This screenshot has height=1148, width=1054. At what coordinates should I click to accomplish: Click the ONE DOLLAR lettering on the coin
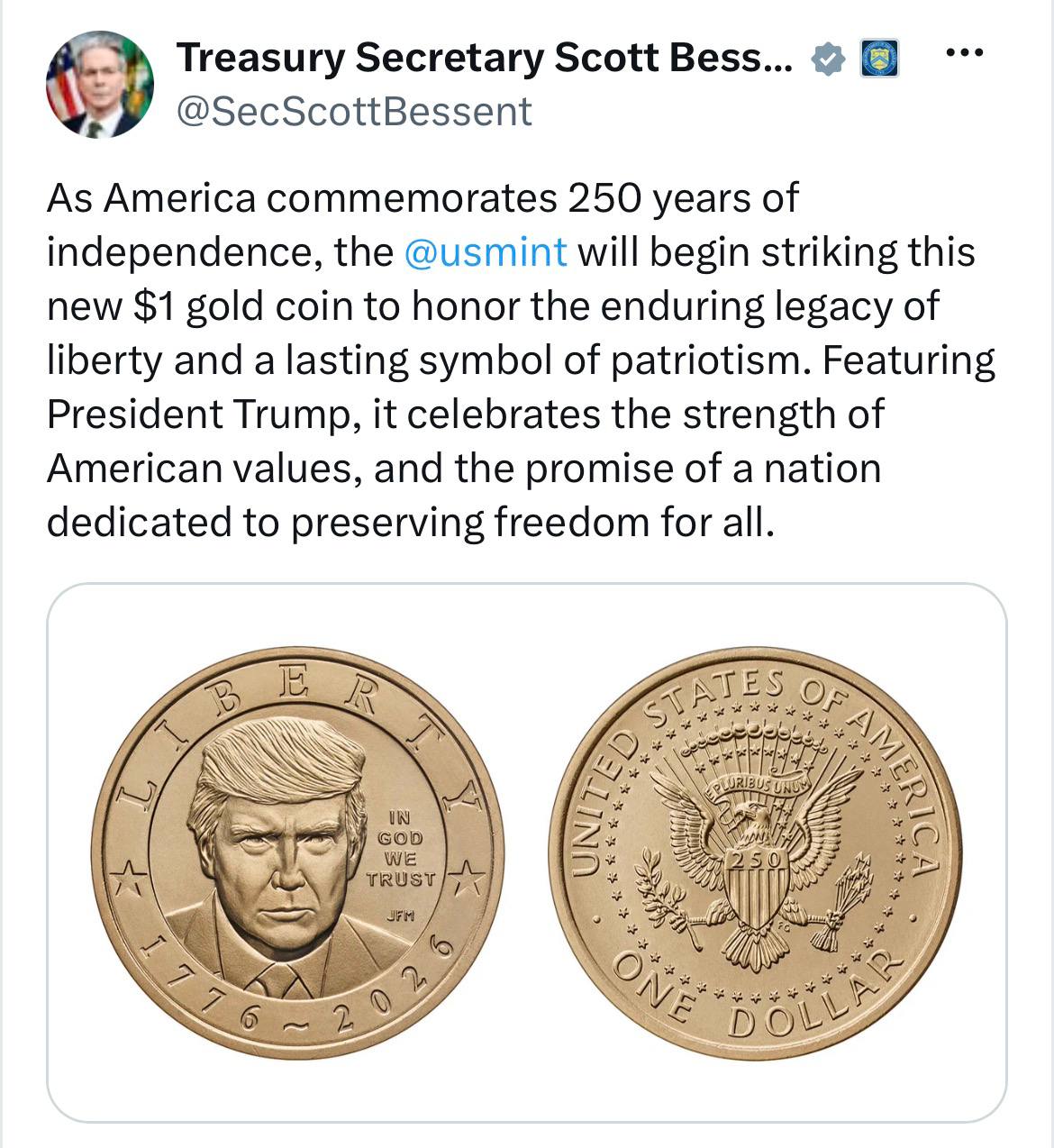click(755, 996)
